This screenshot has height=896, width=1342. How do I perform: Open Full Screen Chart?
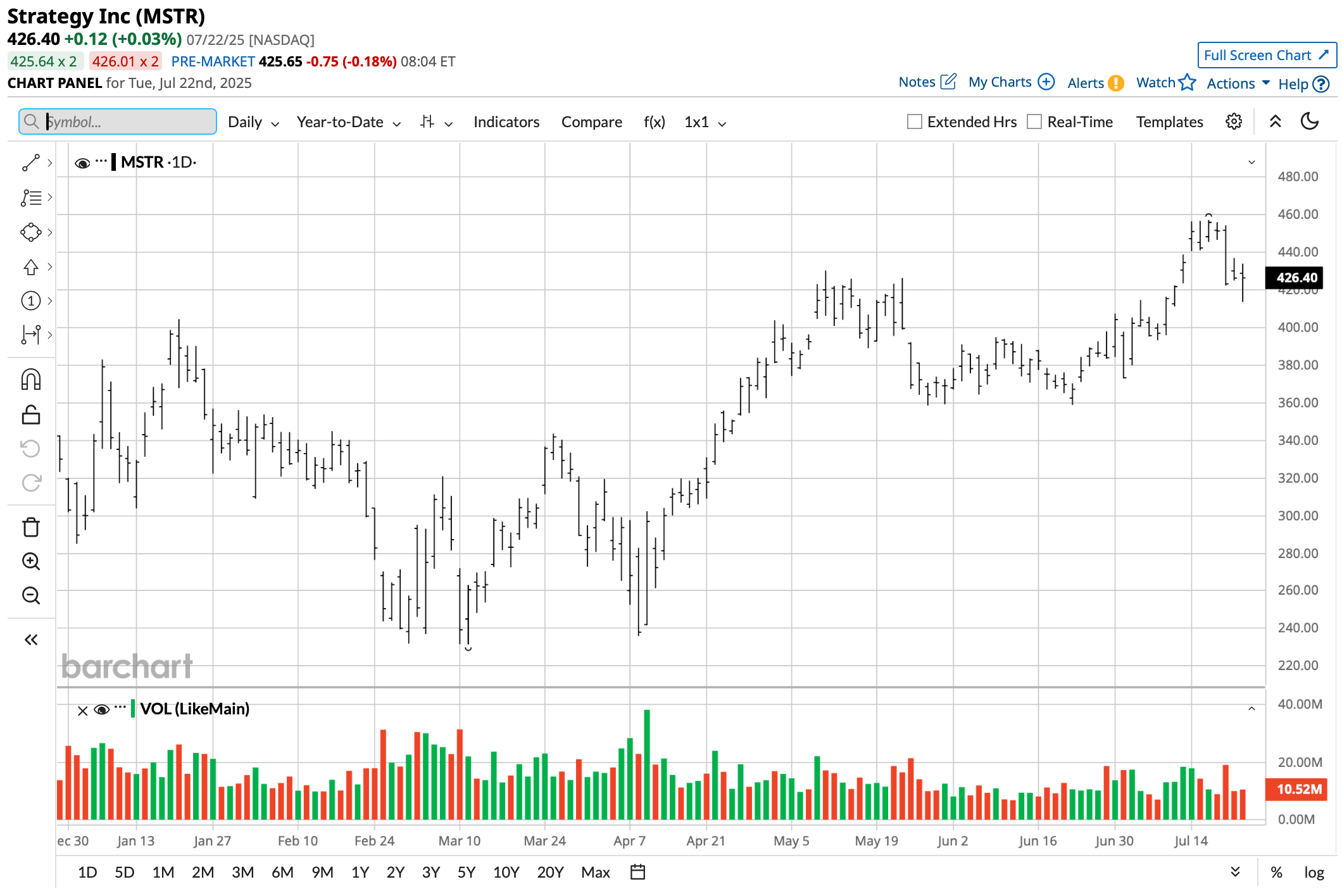1267,55
